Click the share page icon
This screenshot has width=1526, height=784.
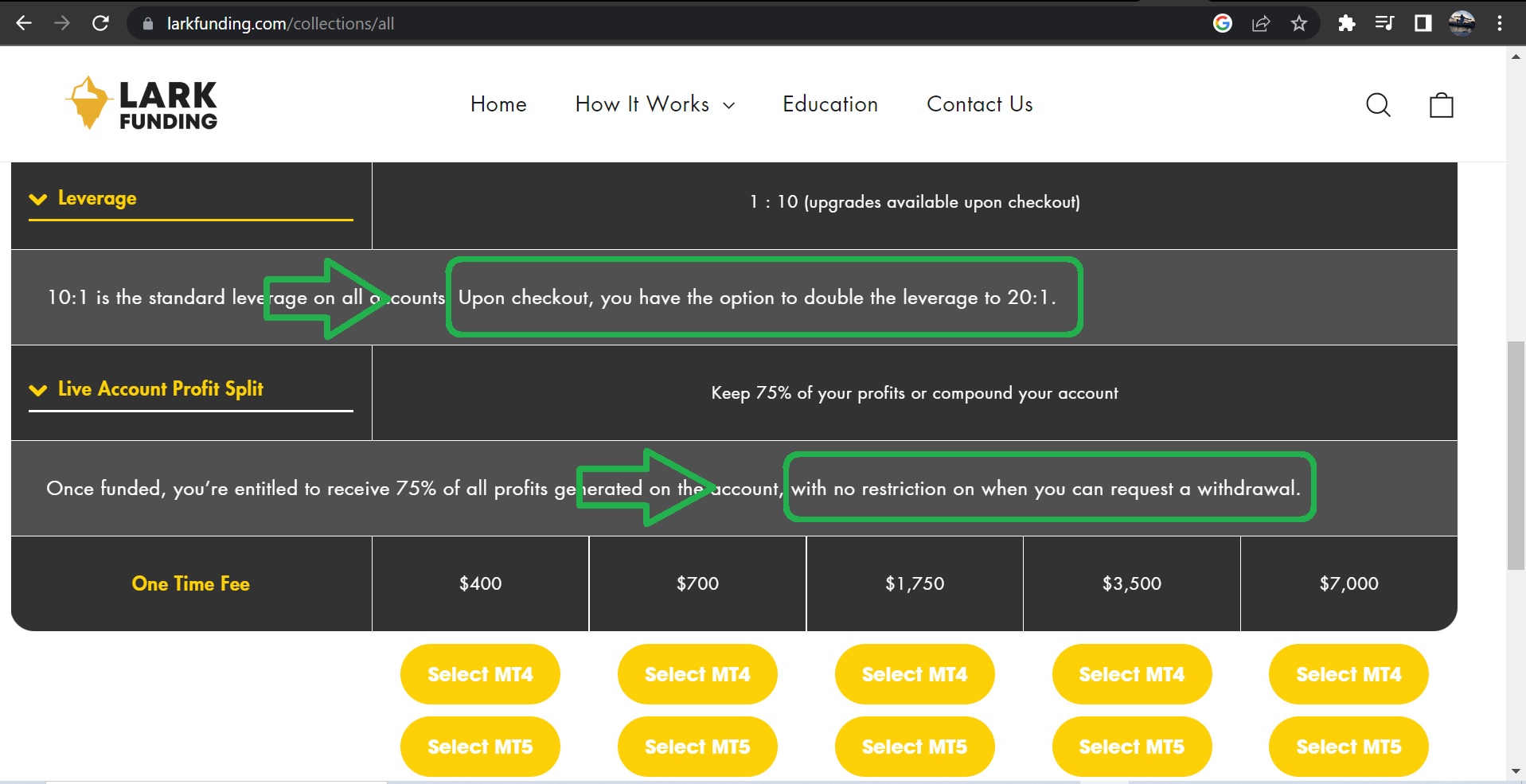pyautogui.click(x=1261, y=23)
